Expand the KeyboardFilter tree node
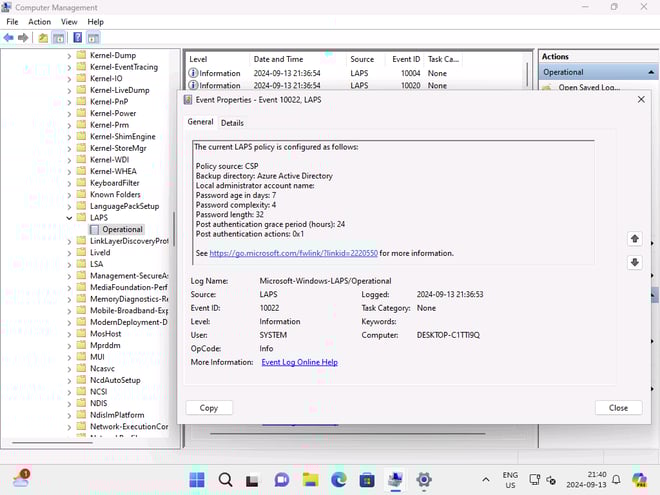 point(69,183)
